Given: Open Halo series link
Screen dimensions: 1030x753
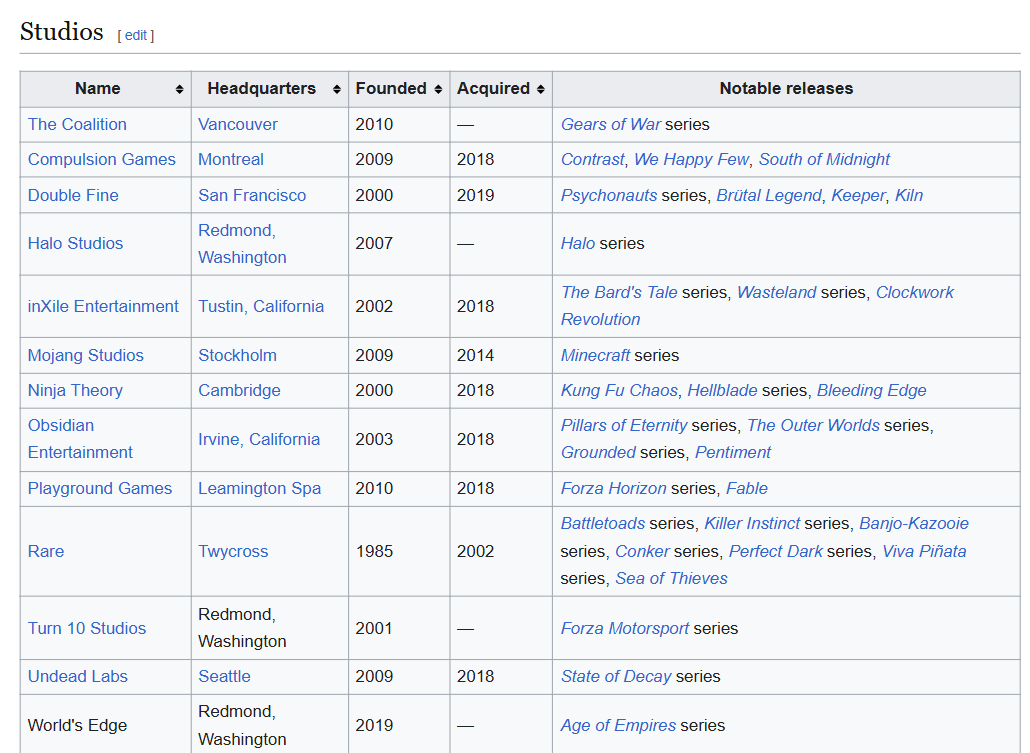Looking at the screenshot, I should pos(577,243).
